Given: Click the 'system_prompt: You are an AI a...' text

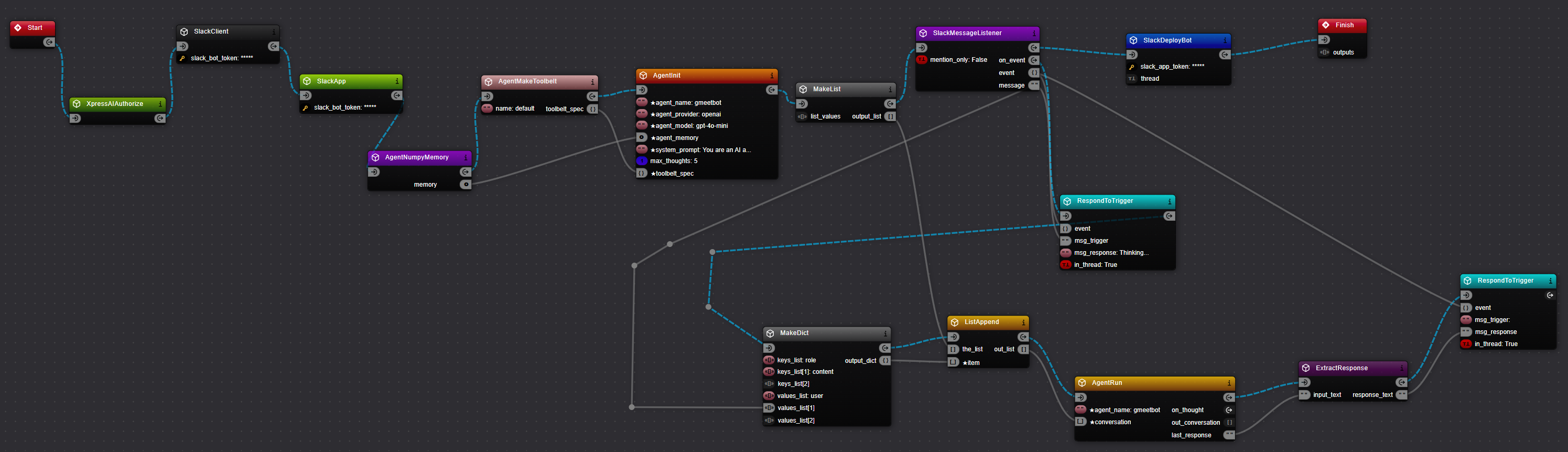Looking at the screenshot, I should [700, 150].
